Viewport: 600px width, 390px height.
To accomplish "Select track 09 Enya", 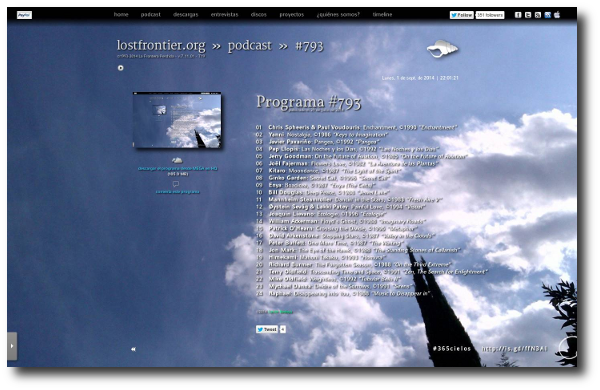I will (317, 185).
